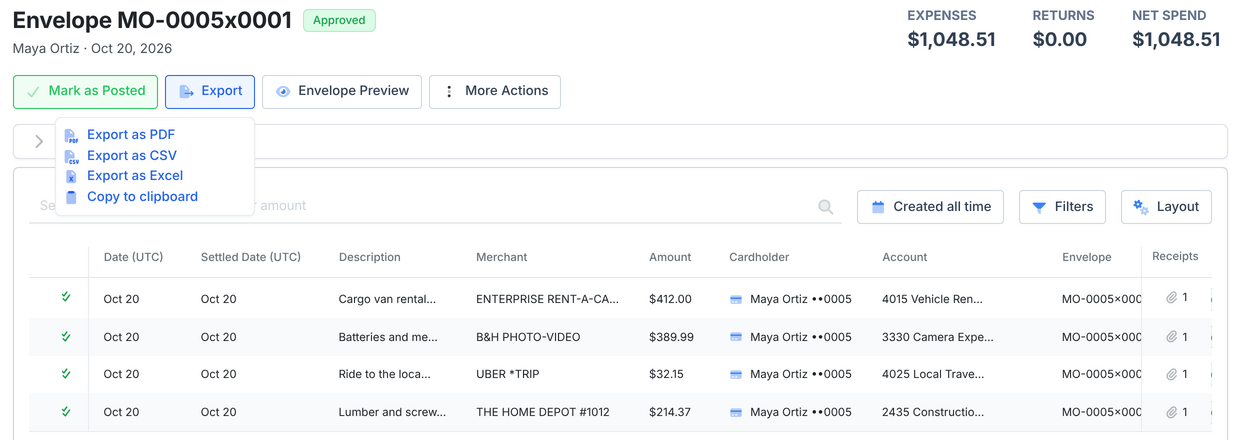
Task: Click the green double-check status for Lumber and screws
Action: tap(66, 411)
